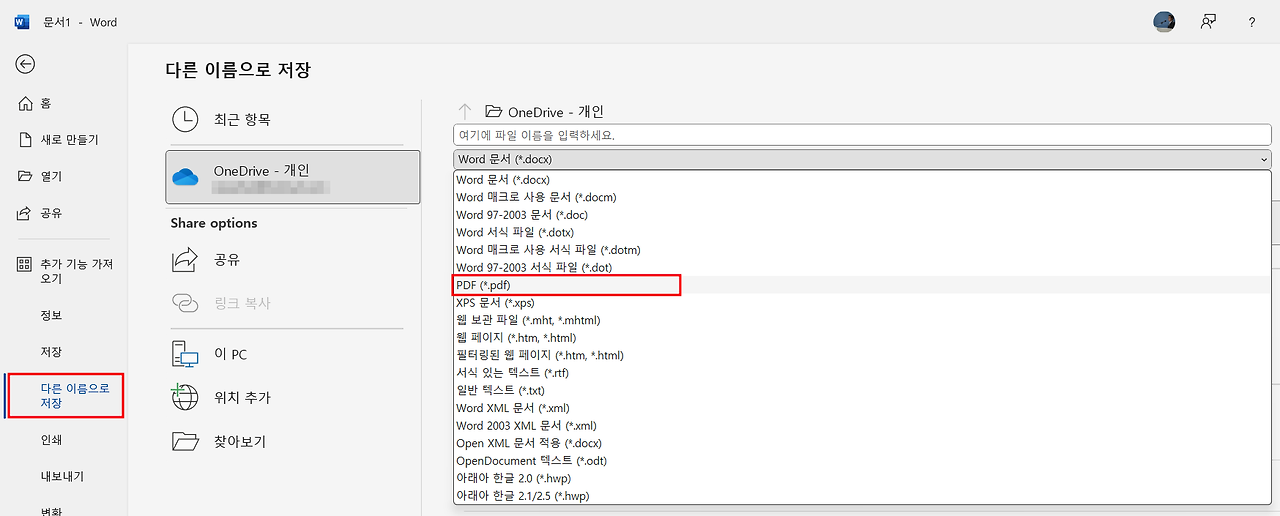Image resolution: width=1280 pixels, height=516 pixels.
Task: Click the user account profile picture
Action: (1164, 22)
